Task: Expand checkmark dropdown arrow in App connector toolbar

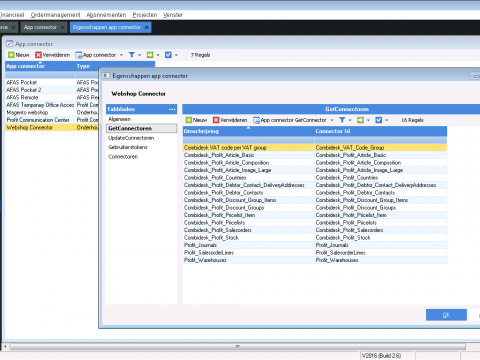Action: [176, 55]
